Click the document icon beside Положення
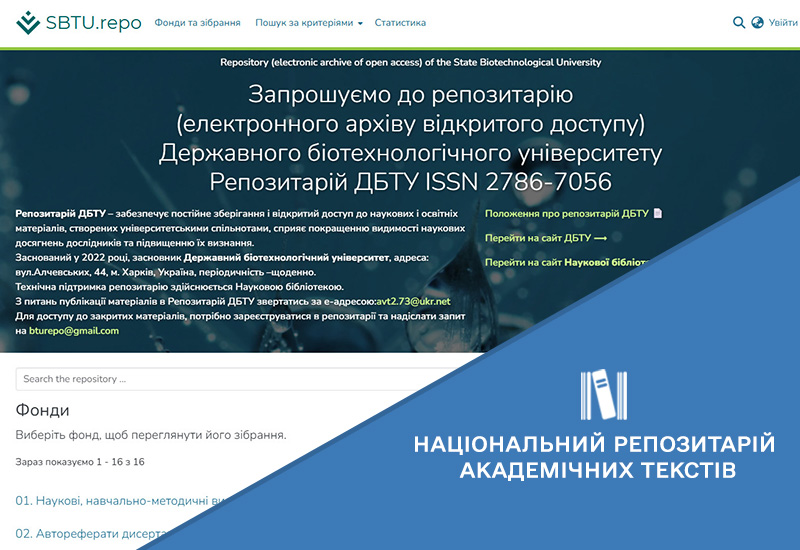This screenshot has height=550, width=800. [658, 213]
